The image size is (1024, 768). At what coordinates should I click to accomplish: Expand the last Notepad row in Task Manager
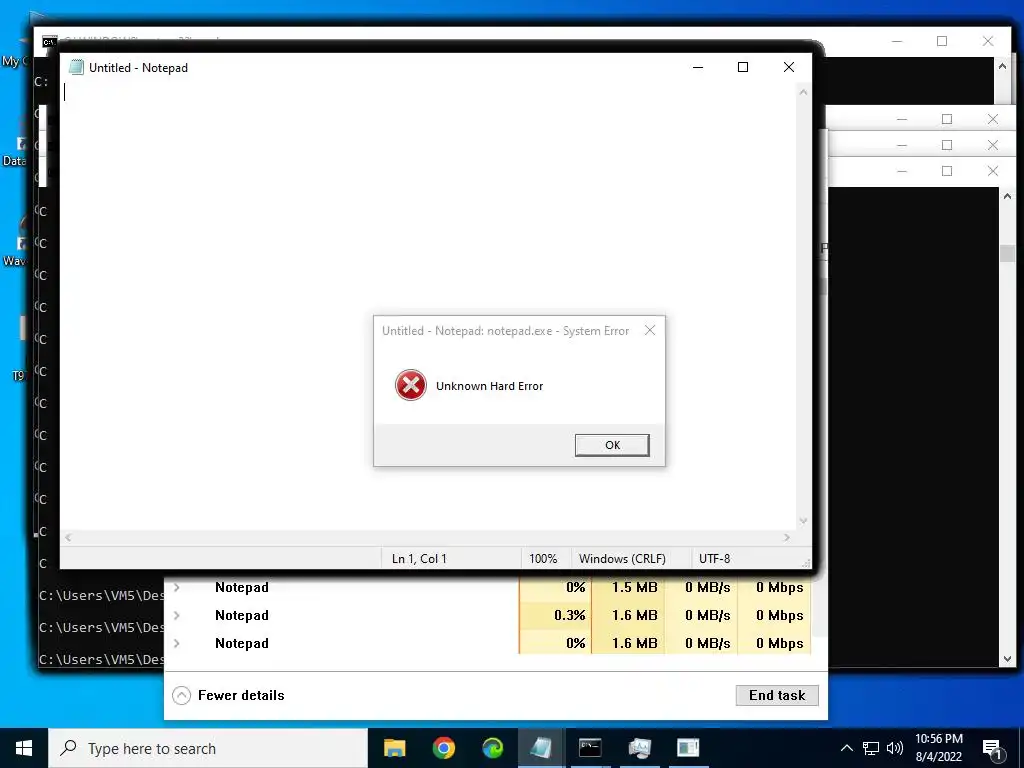(177, 643)
